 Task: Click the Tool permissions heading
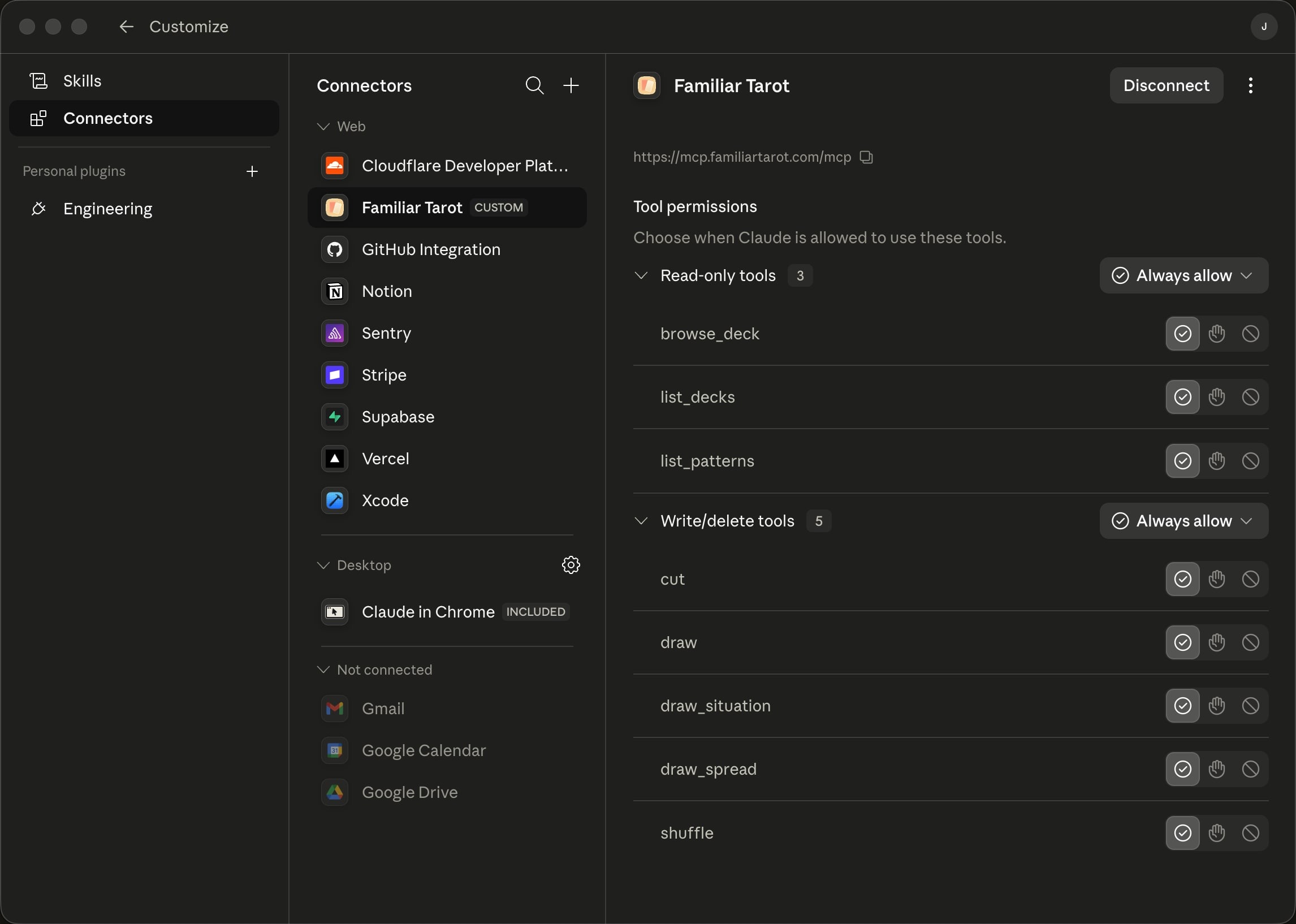695,206
